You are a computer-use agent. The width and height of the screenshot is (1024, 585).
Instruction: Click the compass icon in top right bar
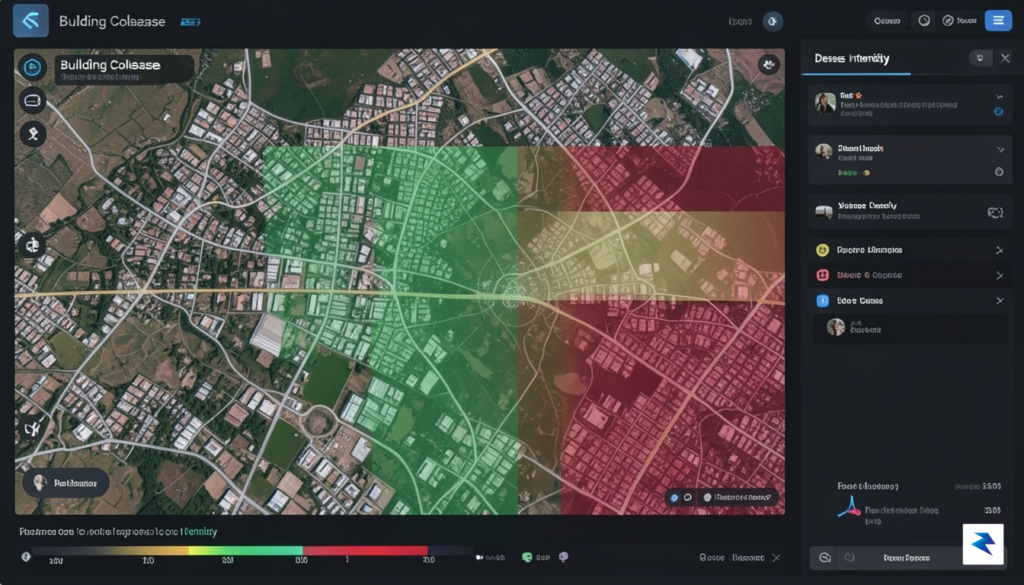tap(948, 21)
